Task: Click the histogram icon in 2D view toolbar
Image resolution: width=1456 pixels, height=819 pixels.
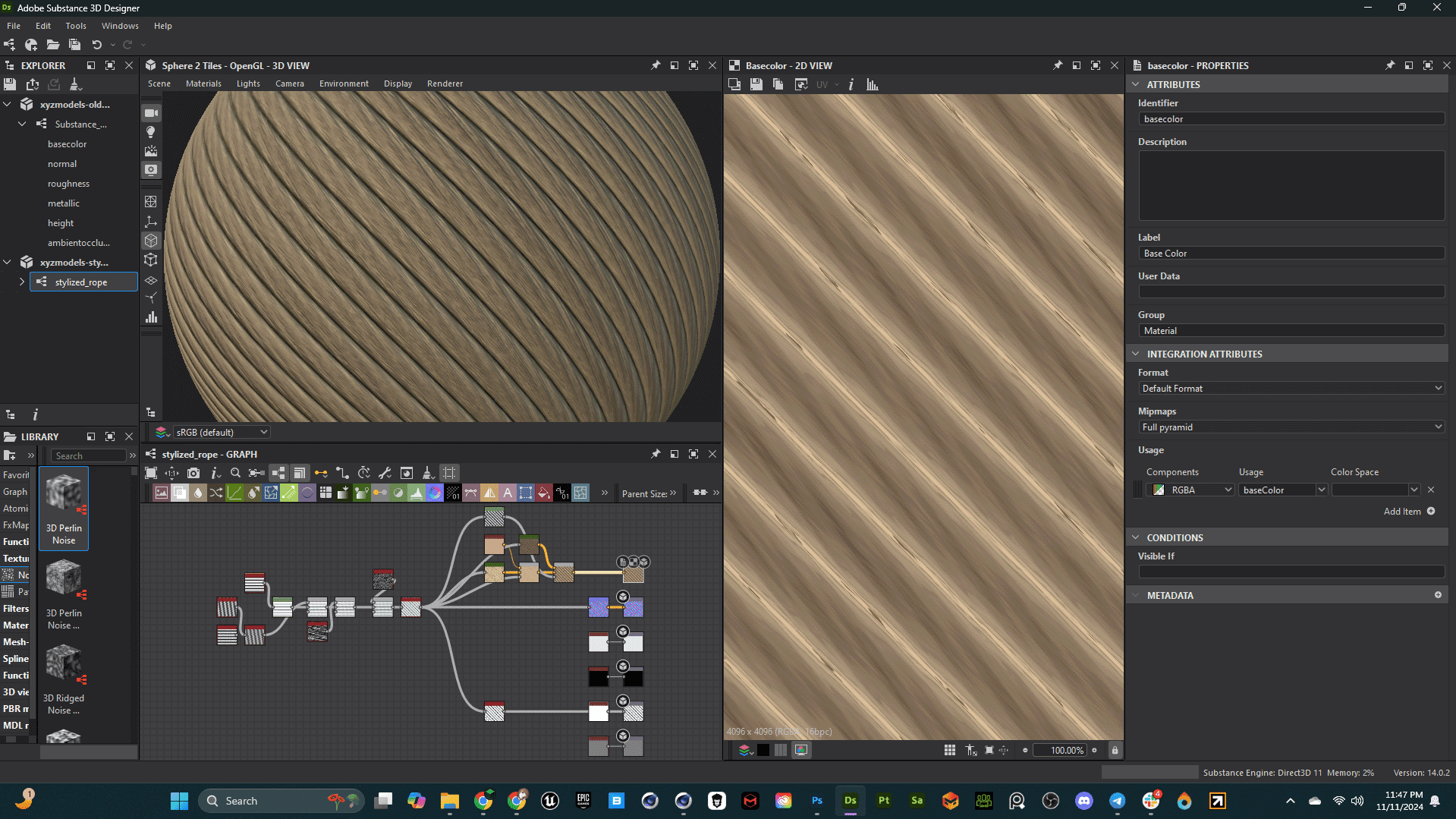Action: [873, 84]
